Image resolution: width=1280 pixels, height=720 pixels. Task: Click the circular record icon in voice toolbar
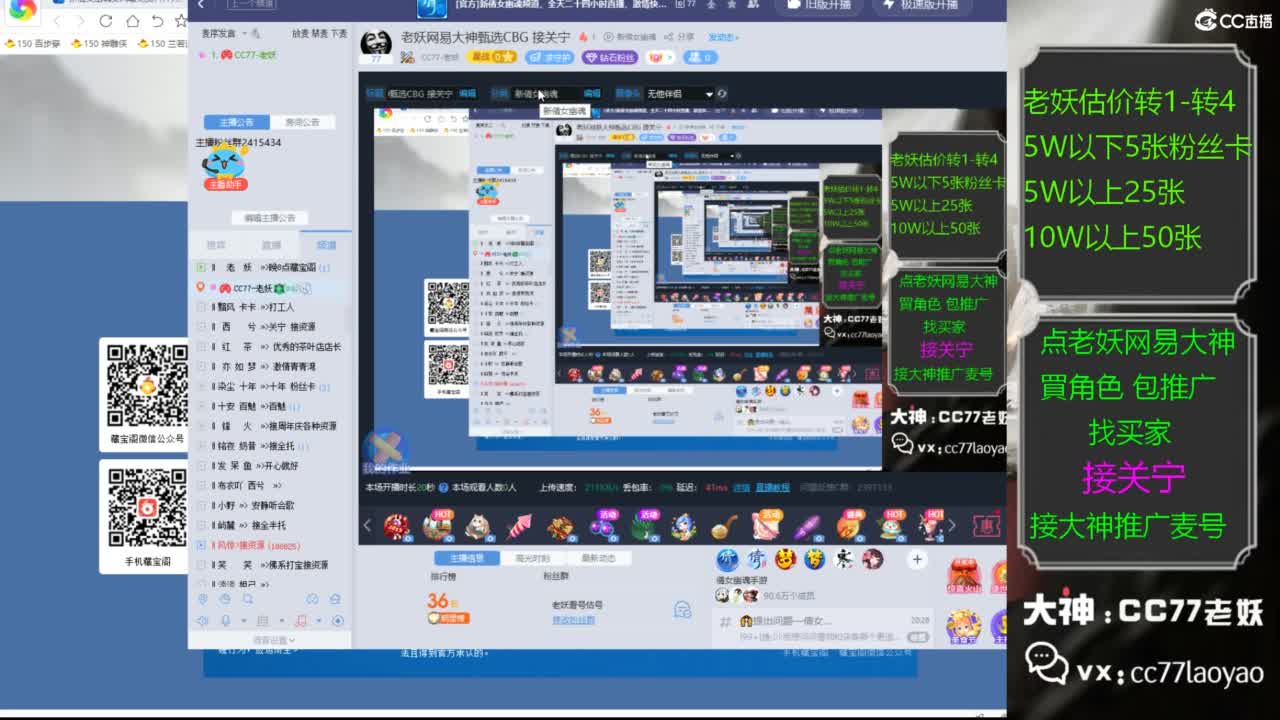point(337,621)
